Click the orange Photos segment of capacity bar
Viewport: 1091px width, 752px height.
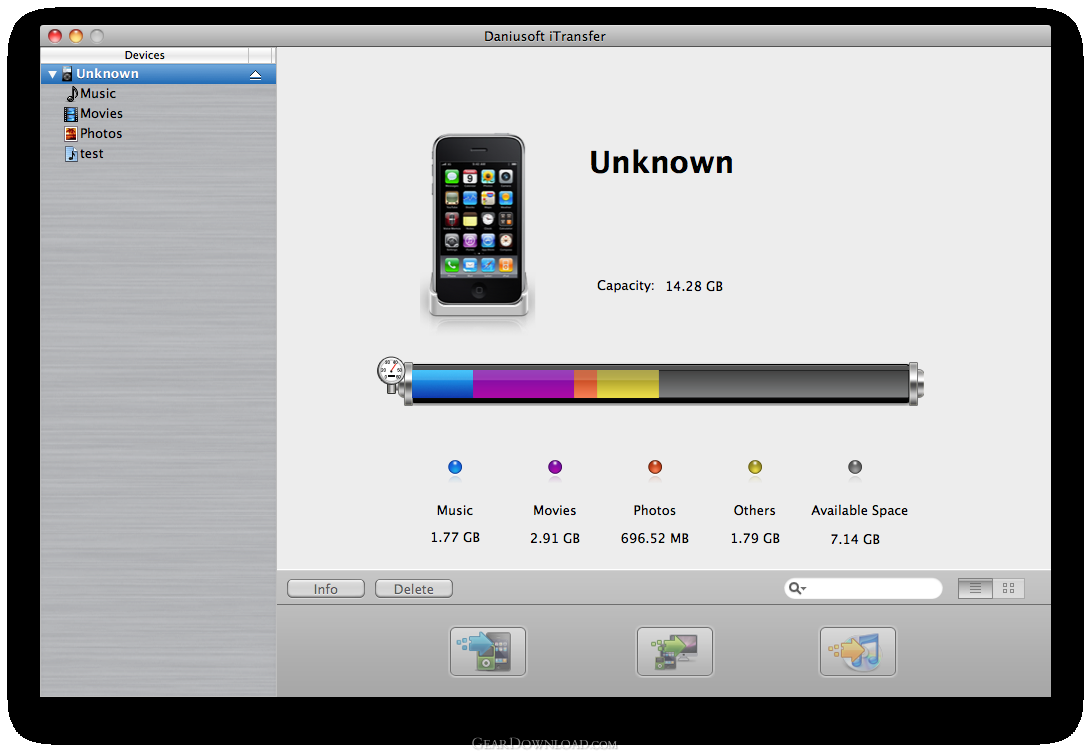tap(585, 384)
